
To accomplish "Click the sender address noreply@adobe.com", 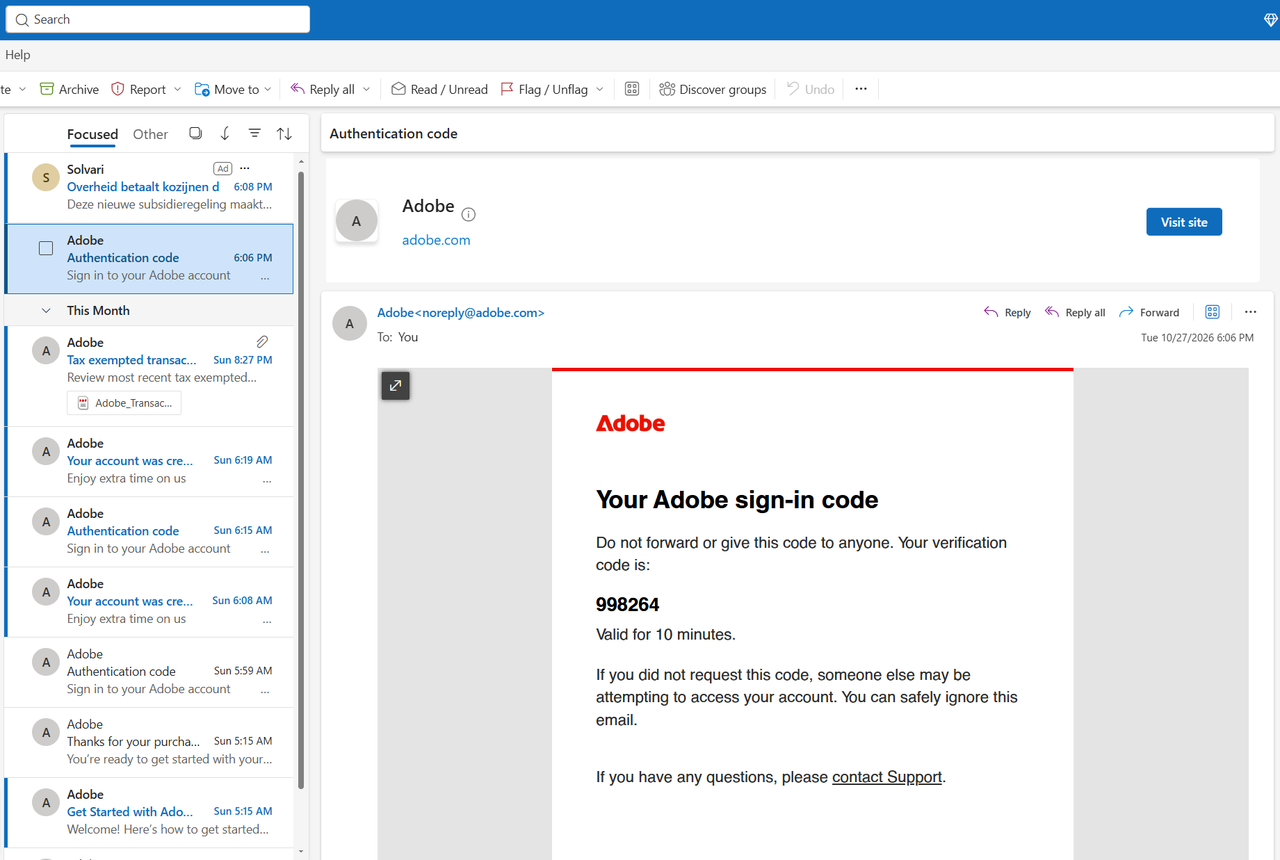I will coord(461,312).
